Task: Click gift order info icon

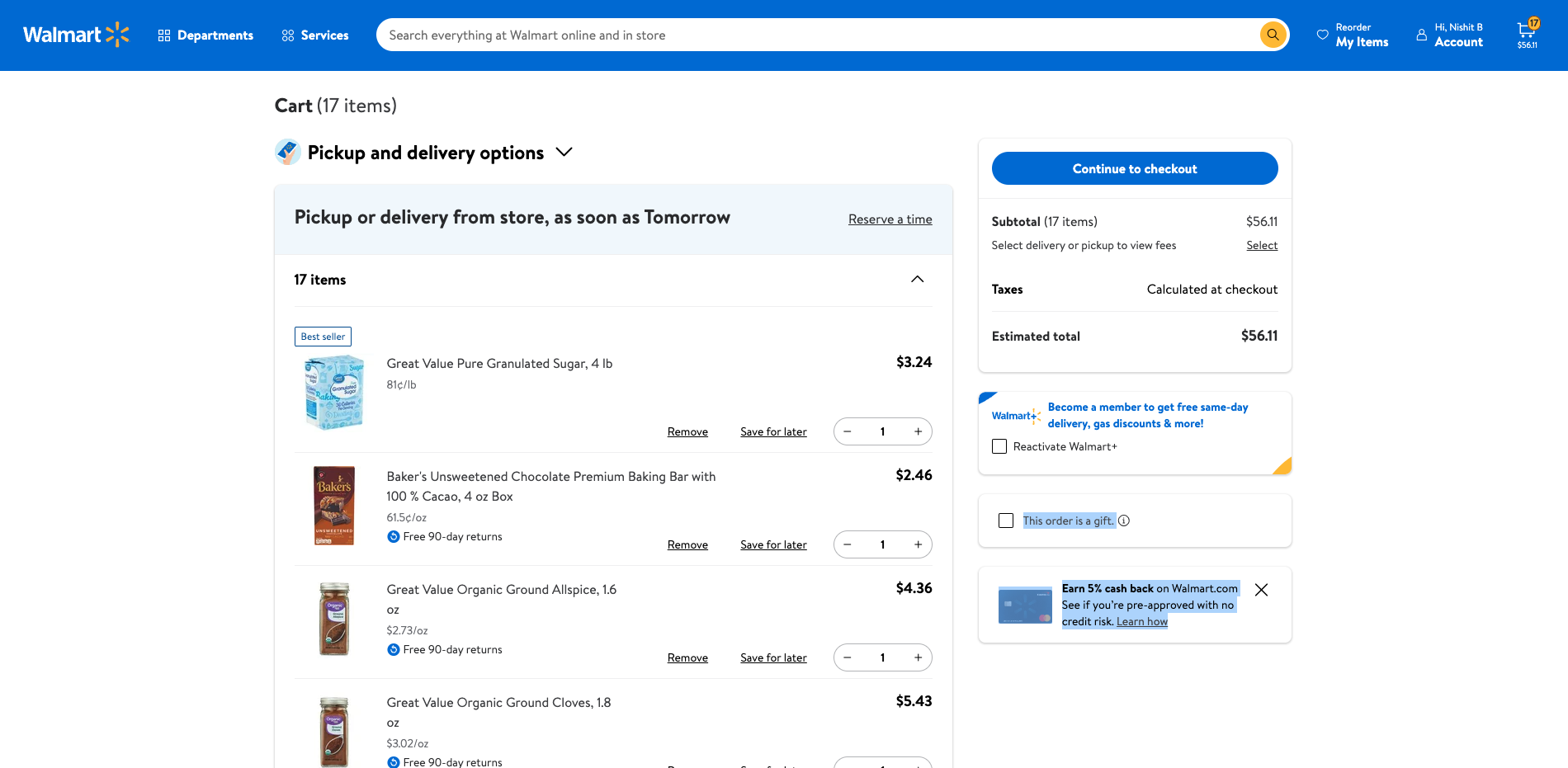Action: [x=1124, y=521]
